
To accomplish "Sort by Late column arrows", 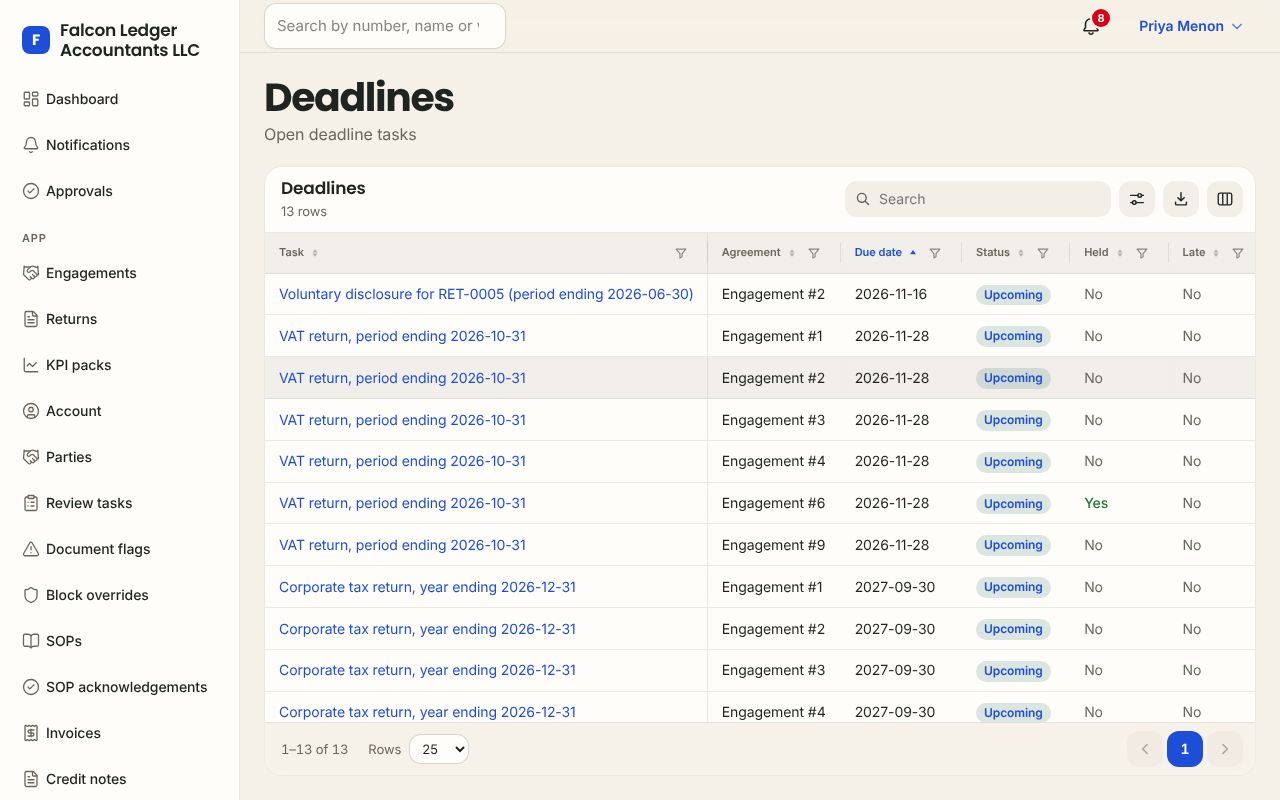I will tap(1216, 253).
